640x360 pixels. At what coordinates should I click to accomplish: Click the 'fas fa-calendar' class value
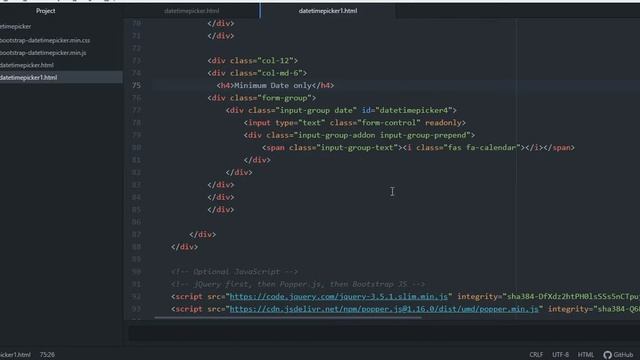tap(482, 147)
